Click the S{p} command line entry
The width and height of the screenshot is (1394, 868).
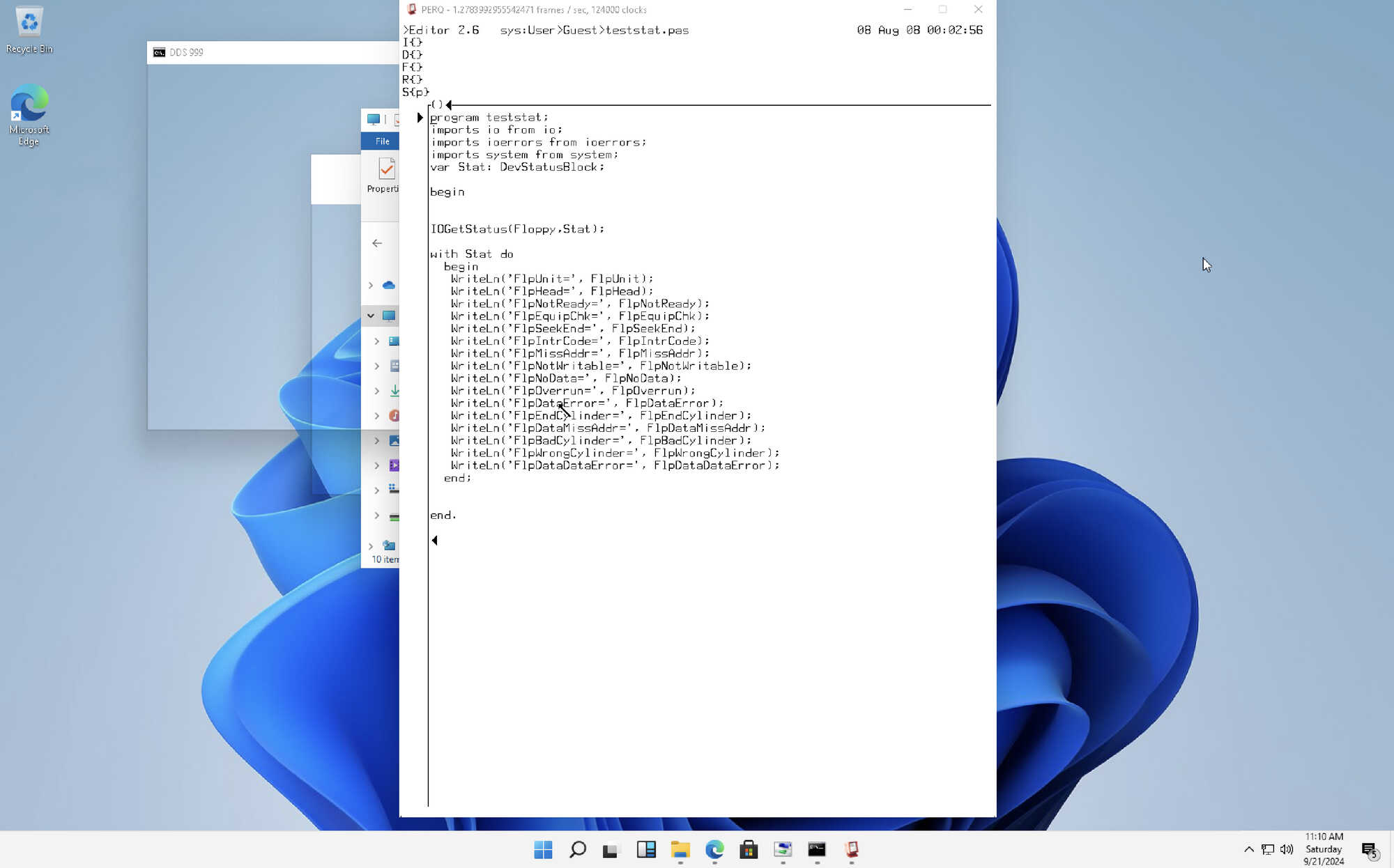(415, 92)
